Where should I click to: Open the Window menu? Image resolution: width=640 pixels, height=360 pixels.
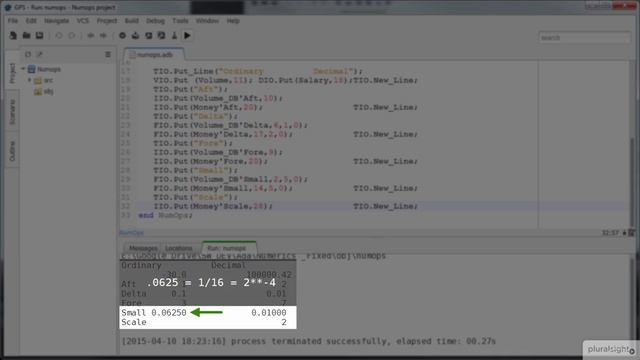207,21
